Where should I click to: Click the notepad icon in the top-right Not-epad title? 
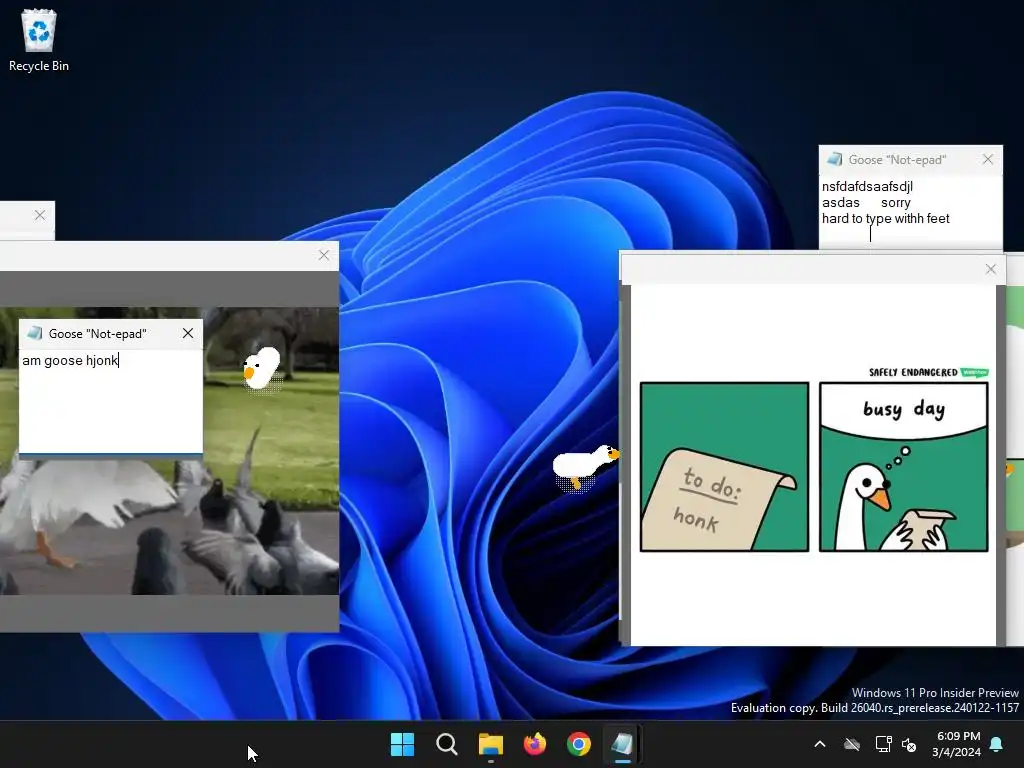coord(835,159)
